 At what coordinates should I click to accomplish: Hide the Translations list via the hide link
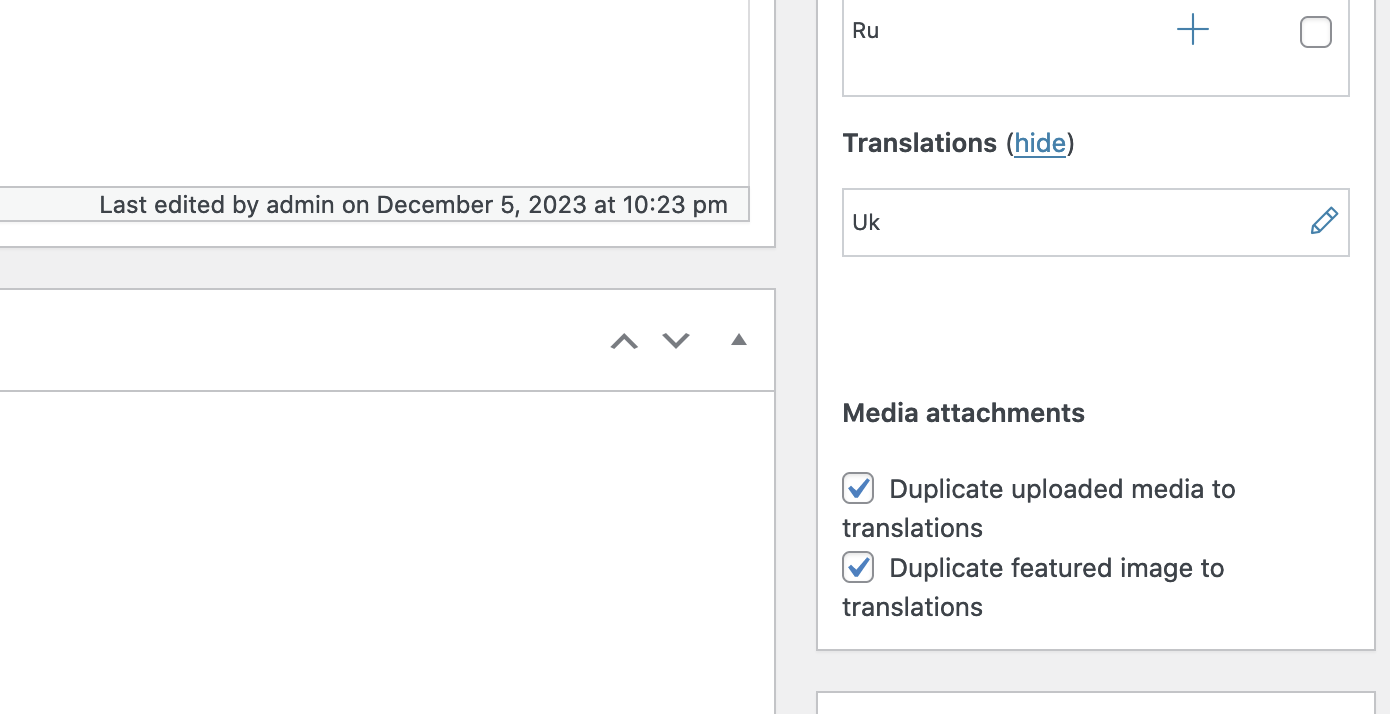click(1040, 143)
